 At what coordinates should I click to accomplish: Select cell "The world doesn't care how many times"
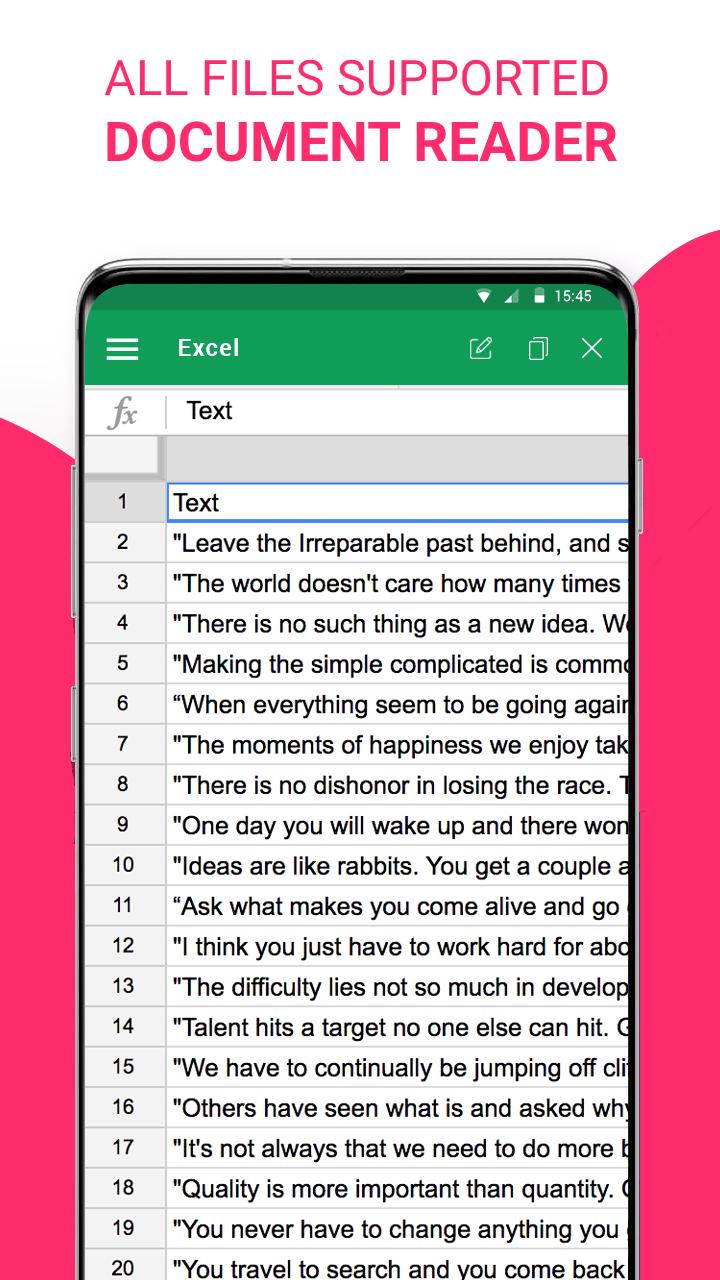(x=397, y=583)
